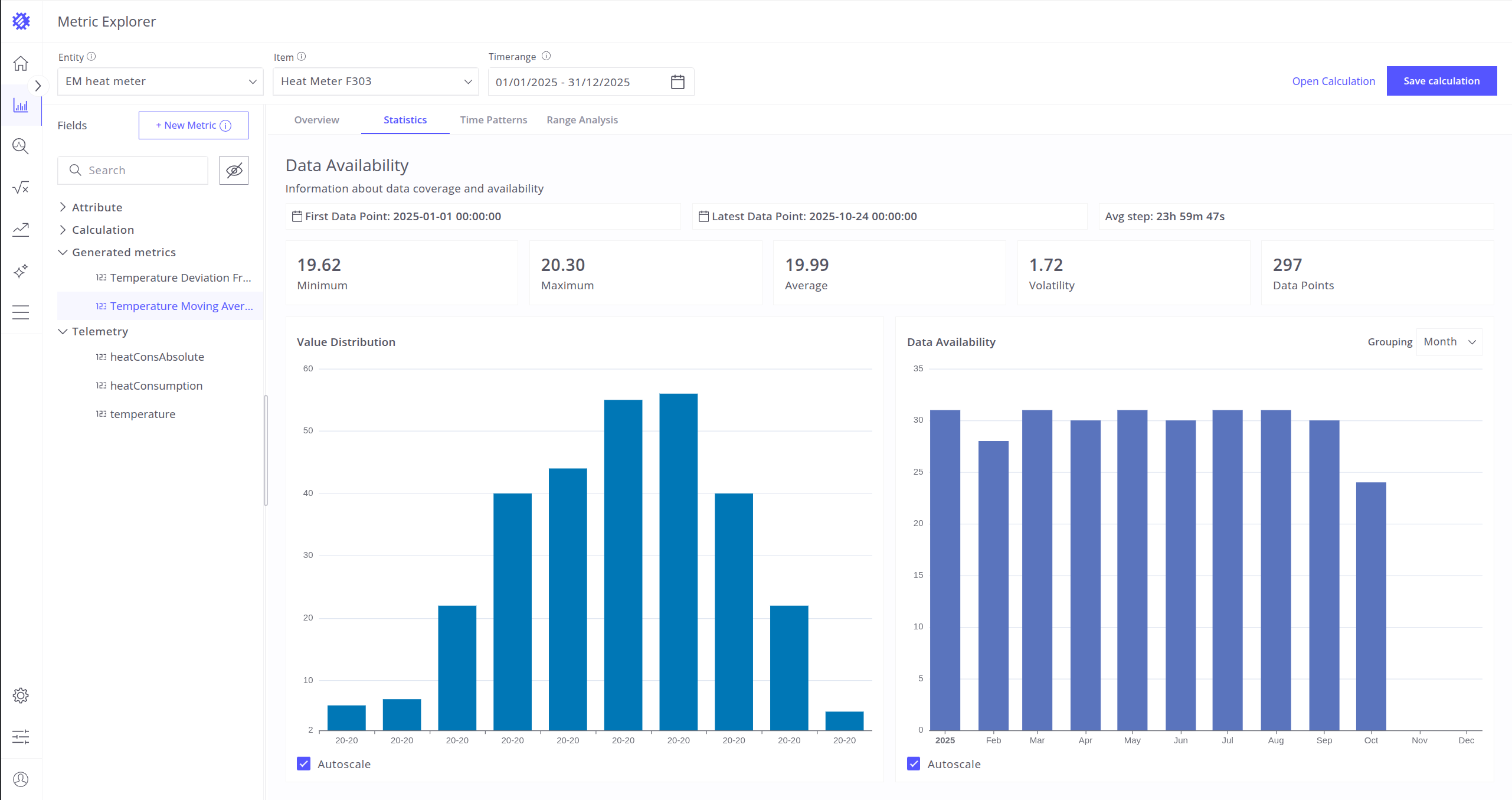Viewport: 1512px width, 800px height.
Task: Click the Open Calculation link
Action: (x=1333, y=81)
